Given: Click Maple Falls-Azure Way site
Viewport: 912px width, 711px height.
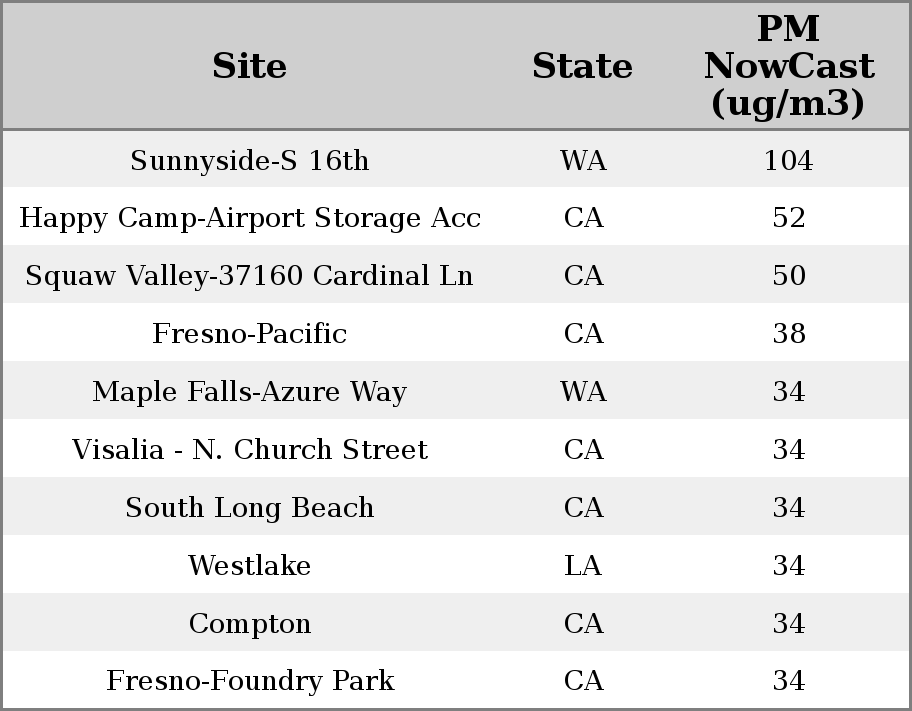Looking at the screenshot, I should click(250, 391).
